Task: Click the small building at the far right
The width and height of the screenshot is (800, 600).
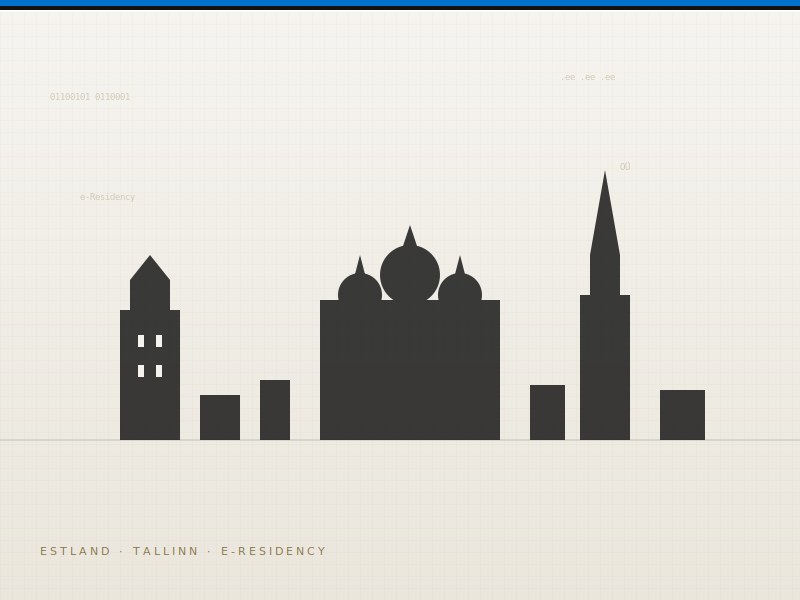Action: 682,415
